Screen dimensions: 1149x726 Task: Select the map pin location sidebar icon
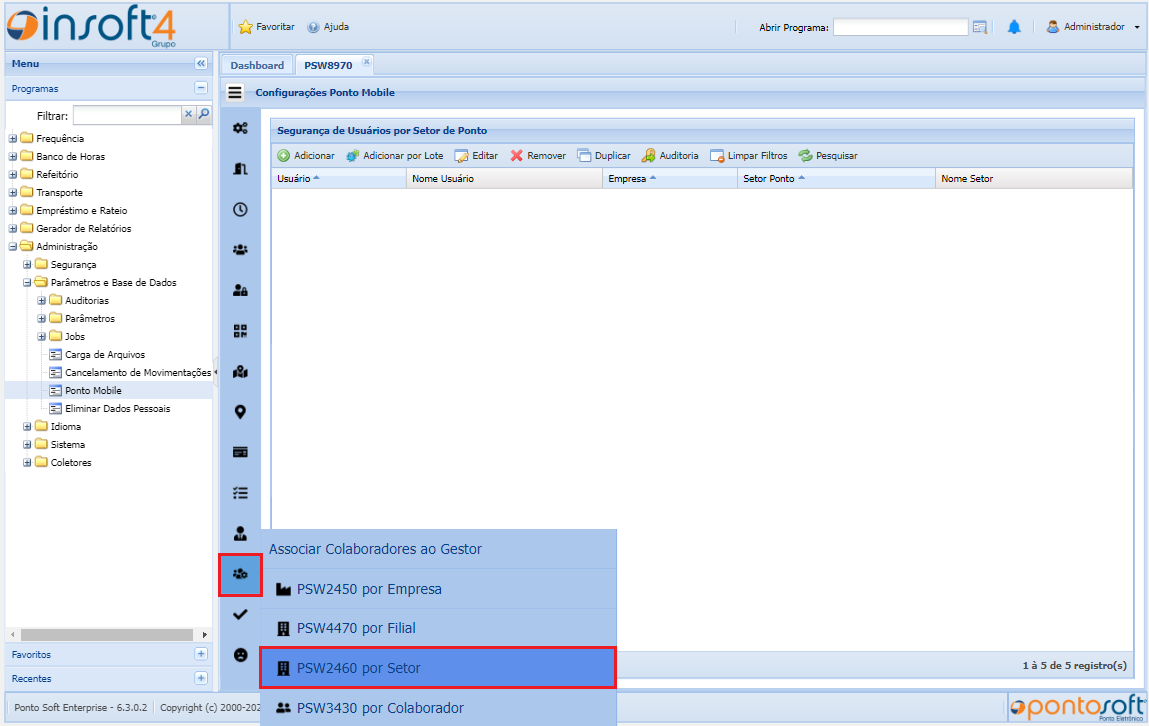(x=240, y=412)
